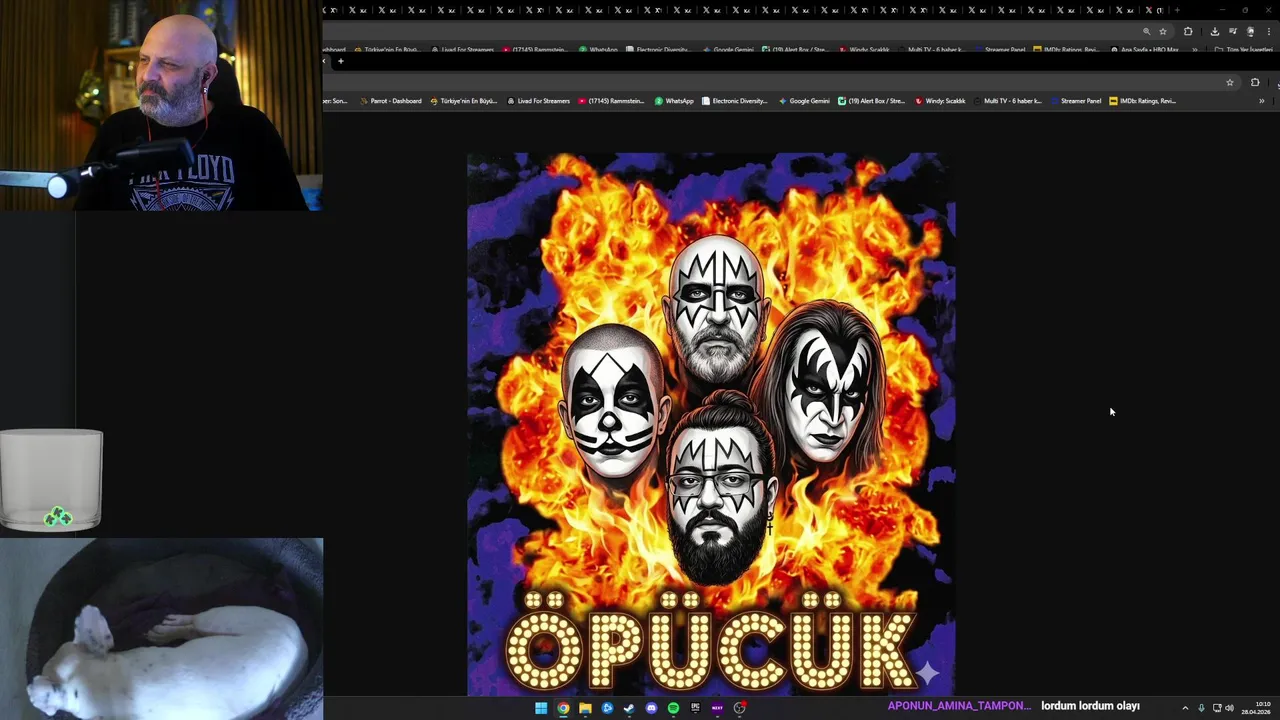Click the APONUN_AMINA_TAMPON... username text
Viewport: 1280px width, 720px height.
click(x=959, y=706)
